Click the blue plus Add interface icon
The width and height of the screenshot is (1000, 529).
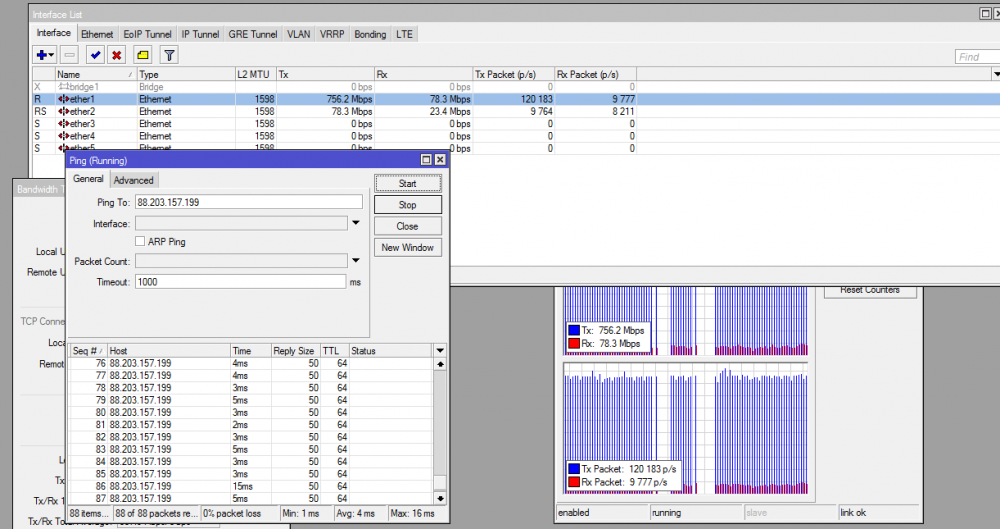pos(42,55)
